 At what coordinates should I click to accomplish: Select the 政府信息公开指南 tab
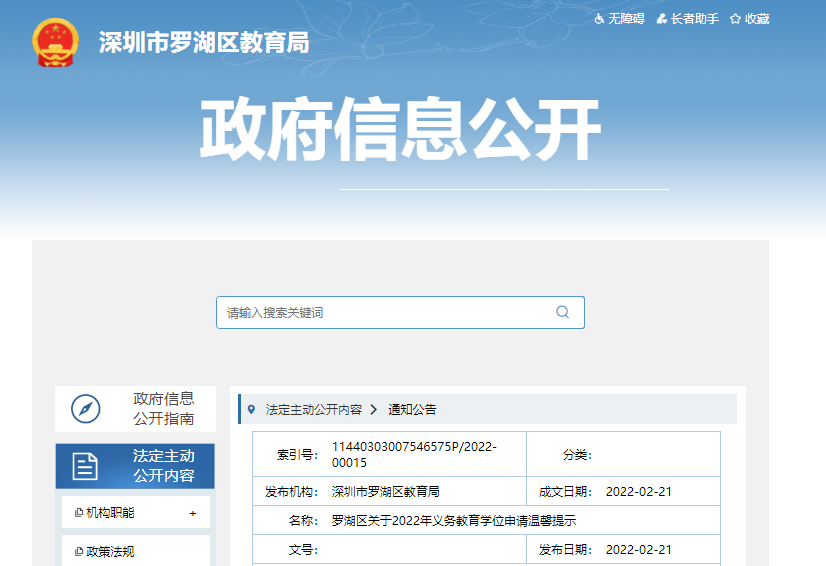164,409
